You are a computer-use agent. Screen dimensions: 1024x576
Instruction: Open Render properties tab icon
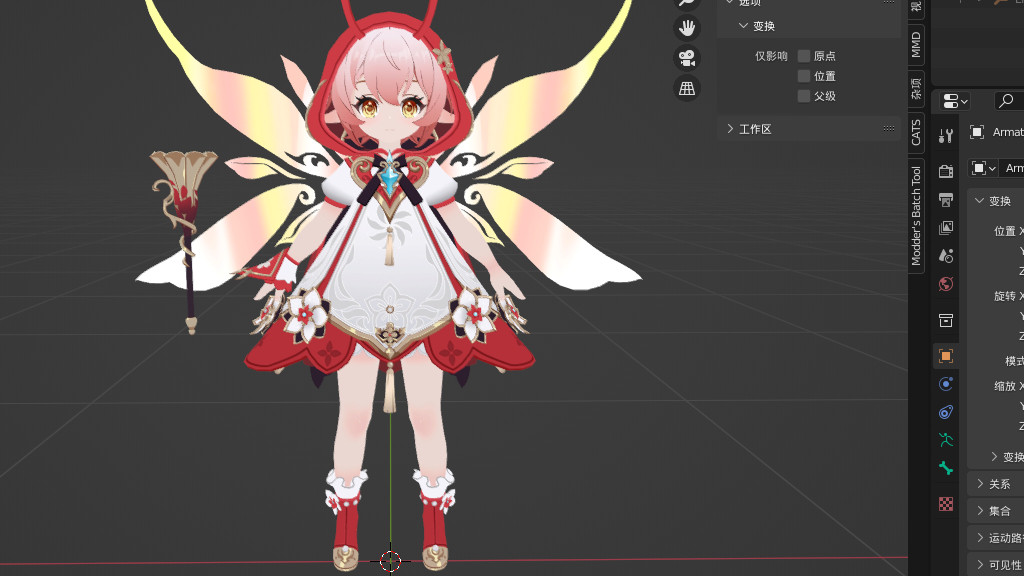pyautogui.click(x=946, y=172)
